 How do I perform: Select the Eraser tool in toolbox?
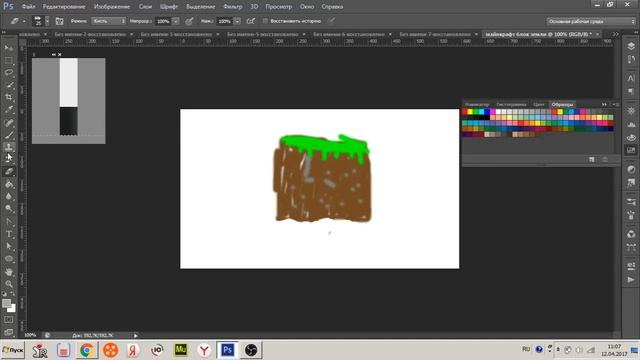pos(9,172)
